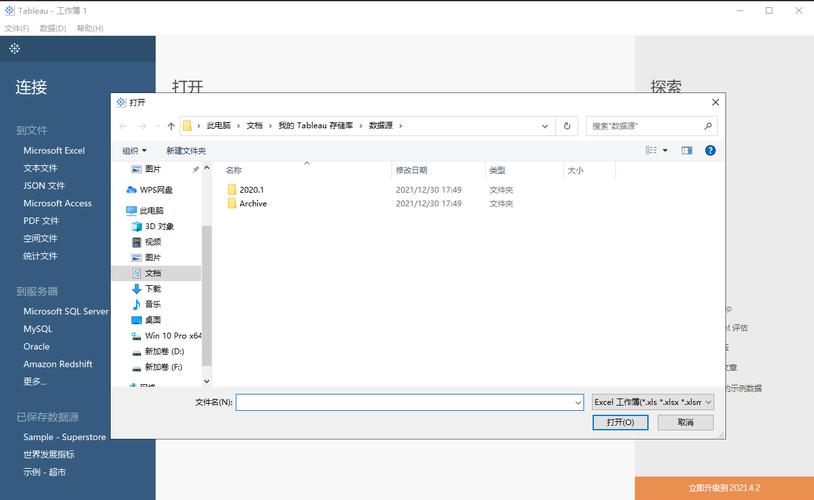
Task: Go back with the dialog's back arrow
Action: (x=124, y=126)
